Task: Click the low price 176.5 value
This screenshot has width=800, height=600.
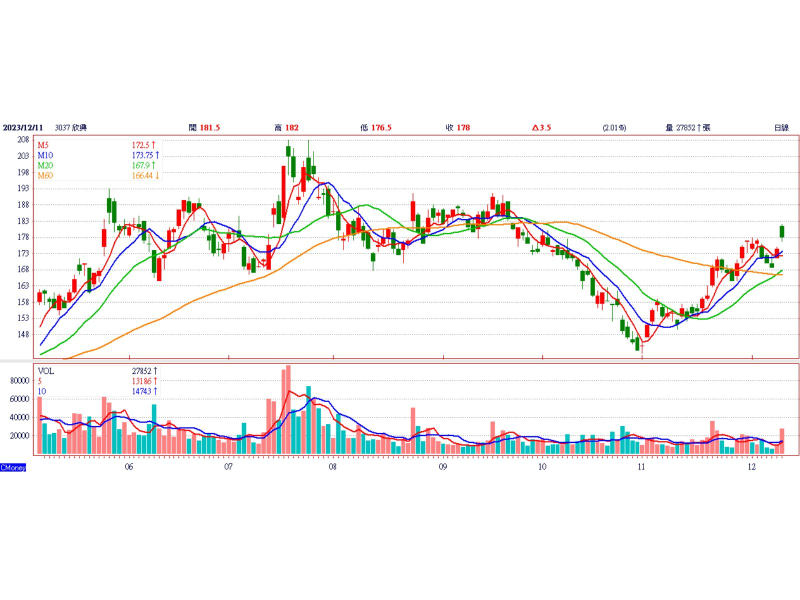Action: pyautogui.click(x=381, y=128)
